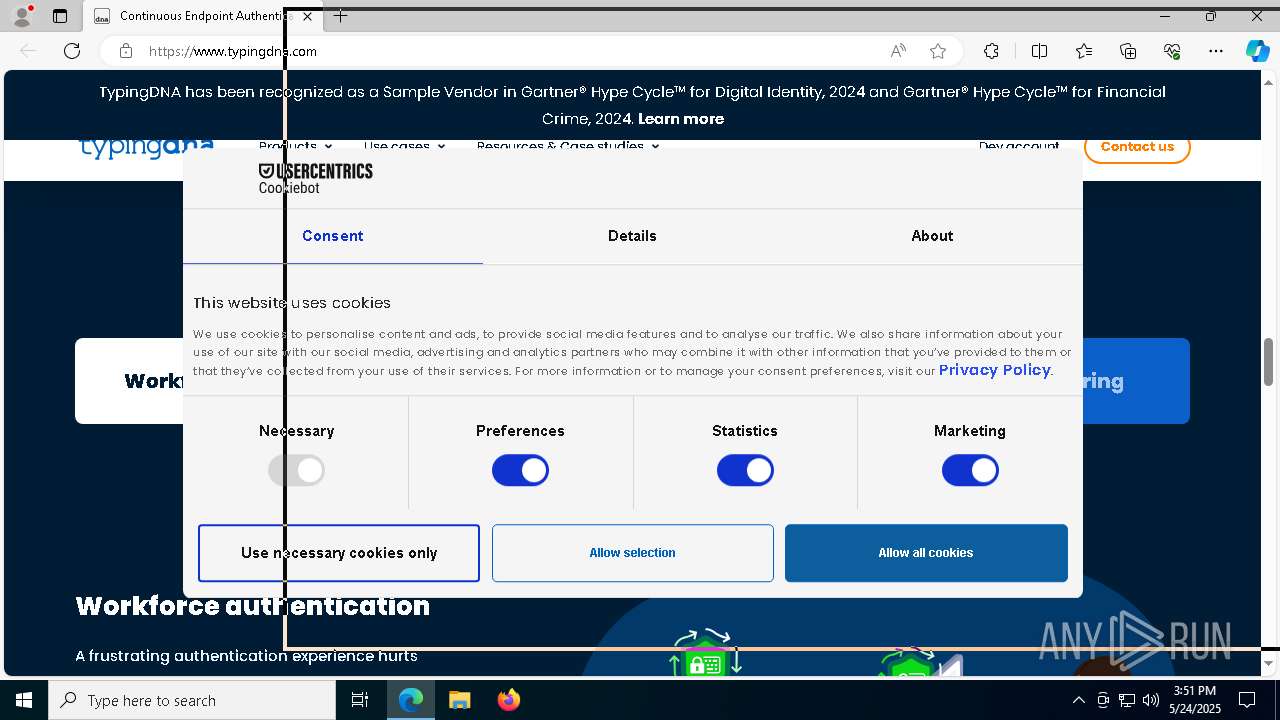Reload the current page

point(72,51)
